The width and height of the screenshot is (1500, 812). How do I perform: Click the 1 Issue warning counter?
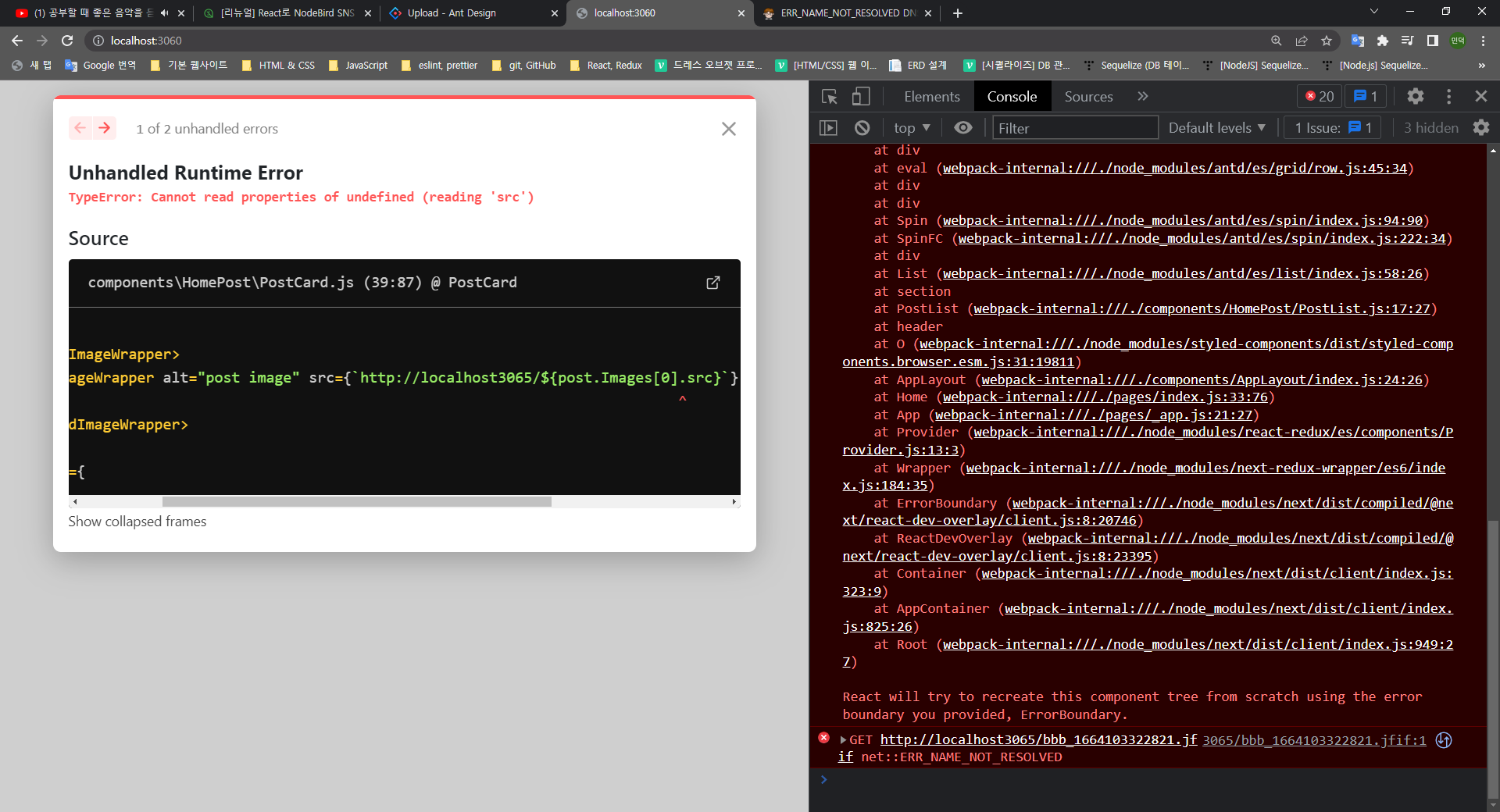click(1331, 127)
